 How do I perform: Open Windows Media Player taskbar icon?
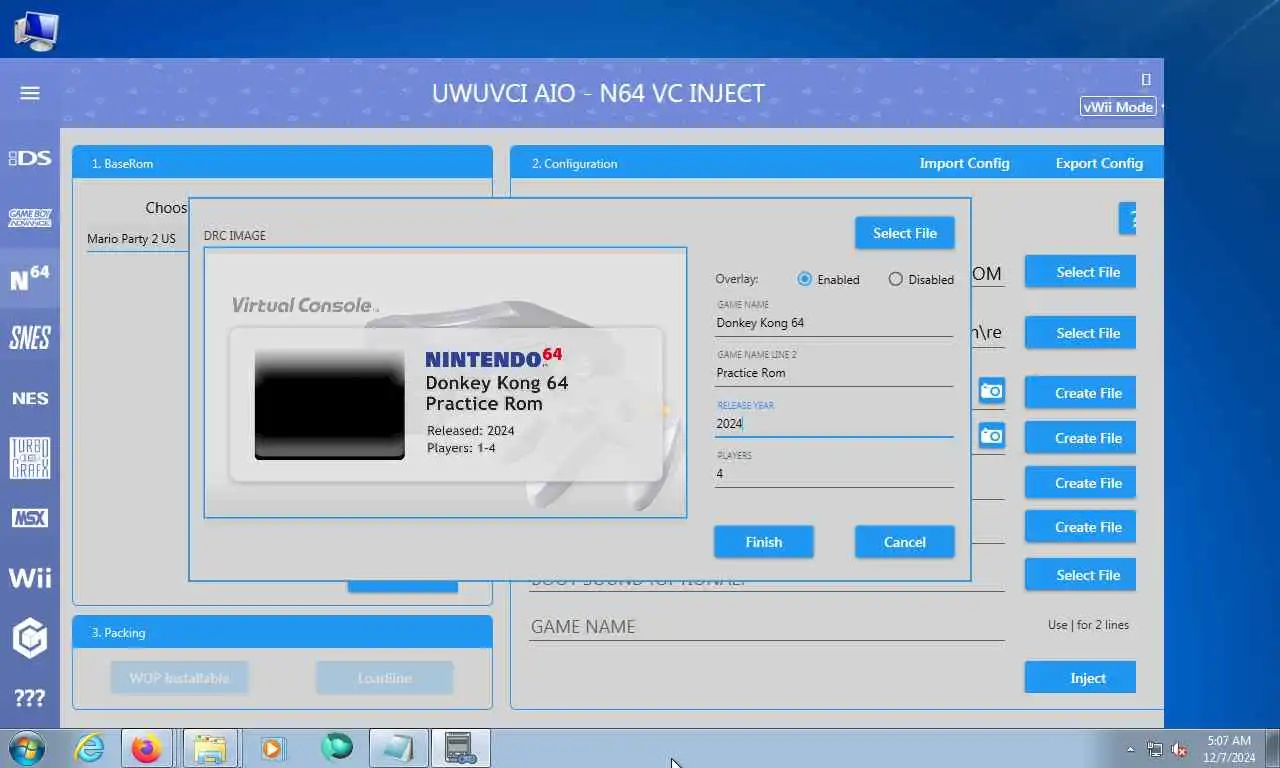(271, 748)
